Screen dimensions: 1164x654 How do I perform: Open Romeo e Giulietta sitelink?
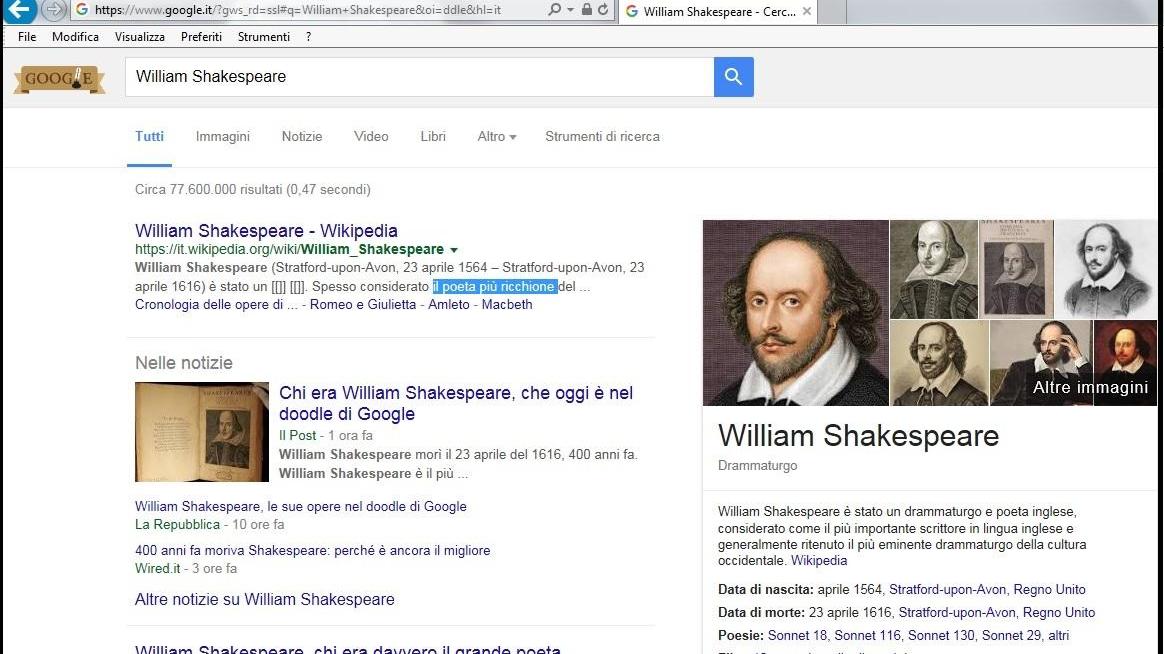click(x=362, y=304)
